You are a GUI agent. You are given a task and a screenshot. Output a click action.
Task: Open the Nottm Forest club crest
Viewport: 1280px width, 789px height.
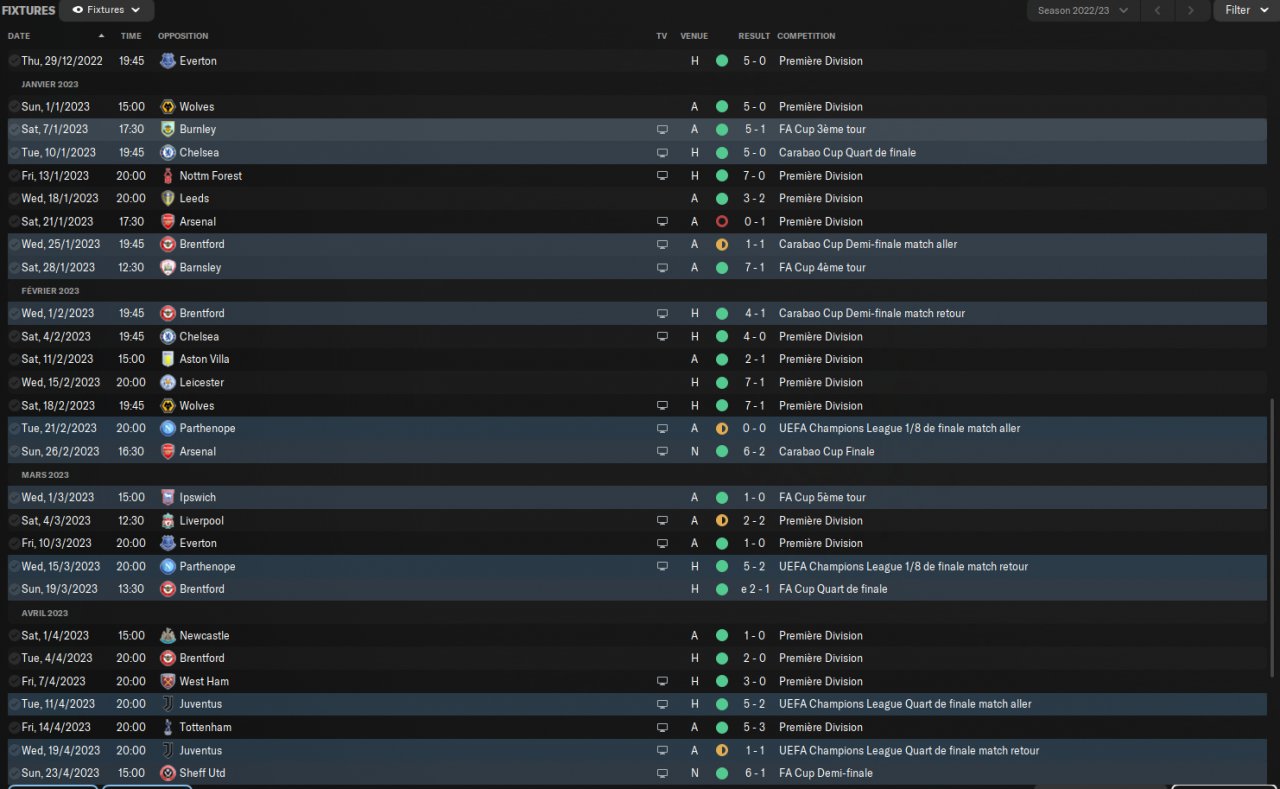coord(168,176)
